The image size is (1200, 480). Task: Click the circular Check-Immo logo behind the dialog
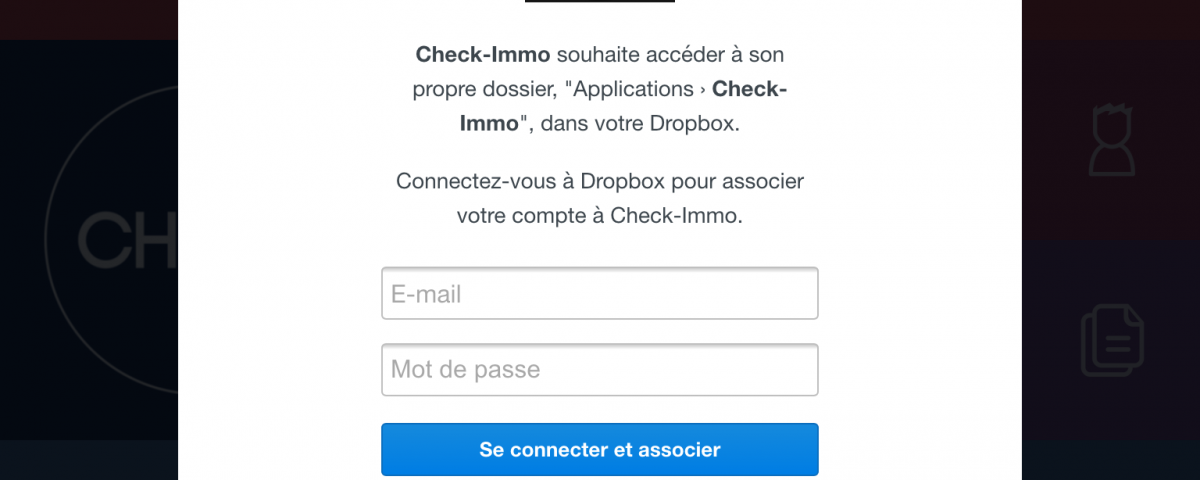pos(111,240)
